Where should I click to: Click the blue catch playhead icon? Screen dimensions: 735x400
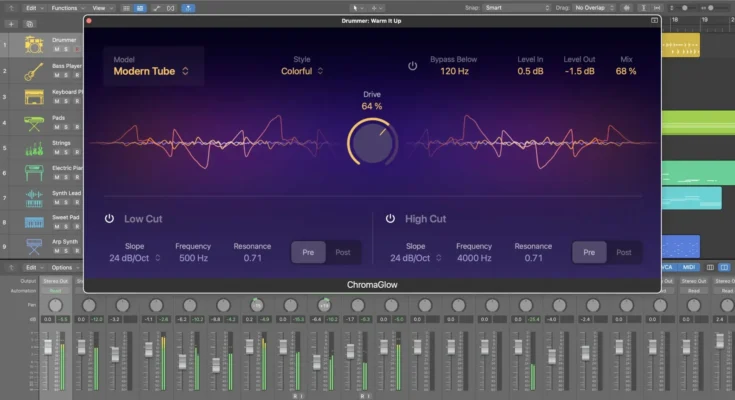point(188,8)
